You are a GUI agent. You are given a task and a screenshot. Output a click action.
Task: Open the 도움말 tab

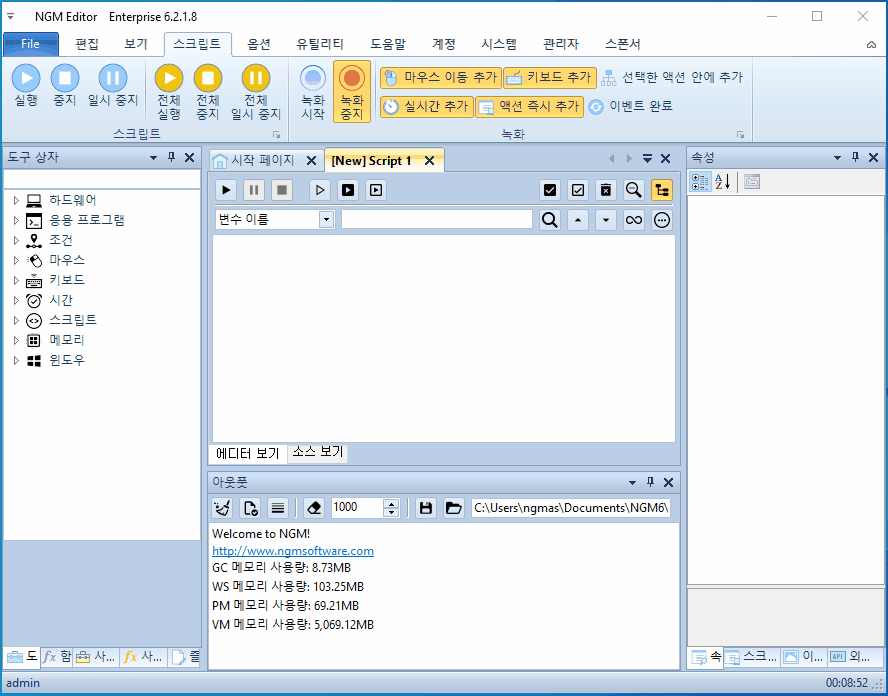(x=388, y=44)
